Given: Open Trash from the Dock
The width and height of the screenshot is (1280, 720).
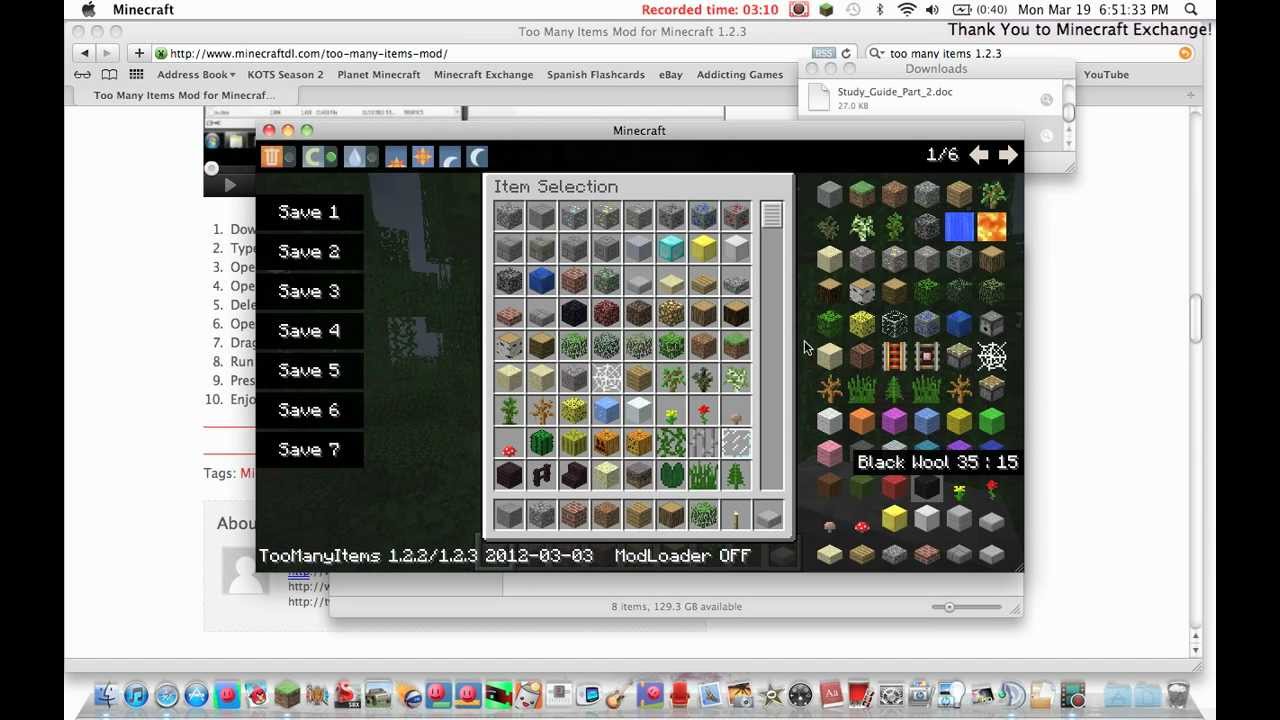Looking at the screenshot, I should click(1177, 694).
